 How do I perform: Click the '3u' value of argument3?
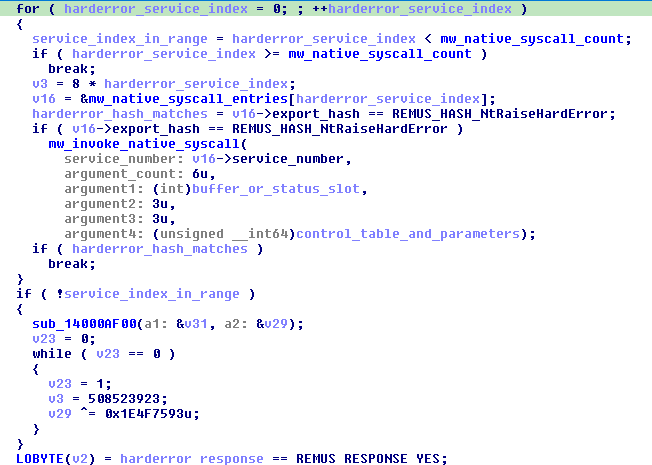click(x=160, y=218)
